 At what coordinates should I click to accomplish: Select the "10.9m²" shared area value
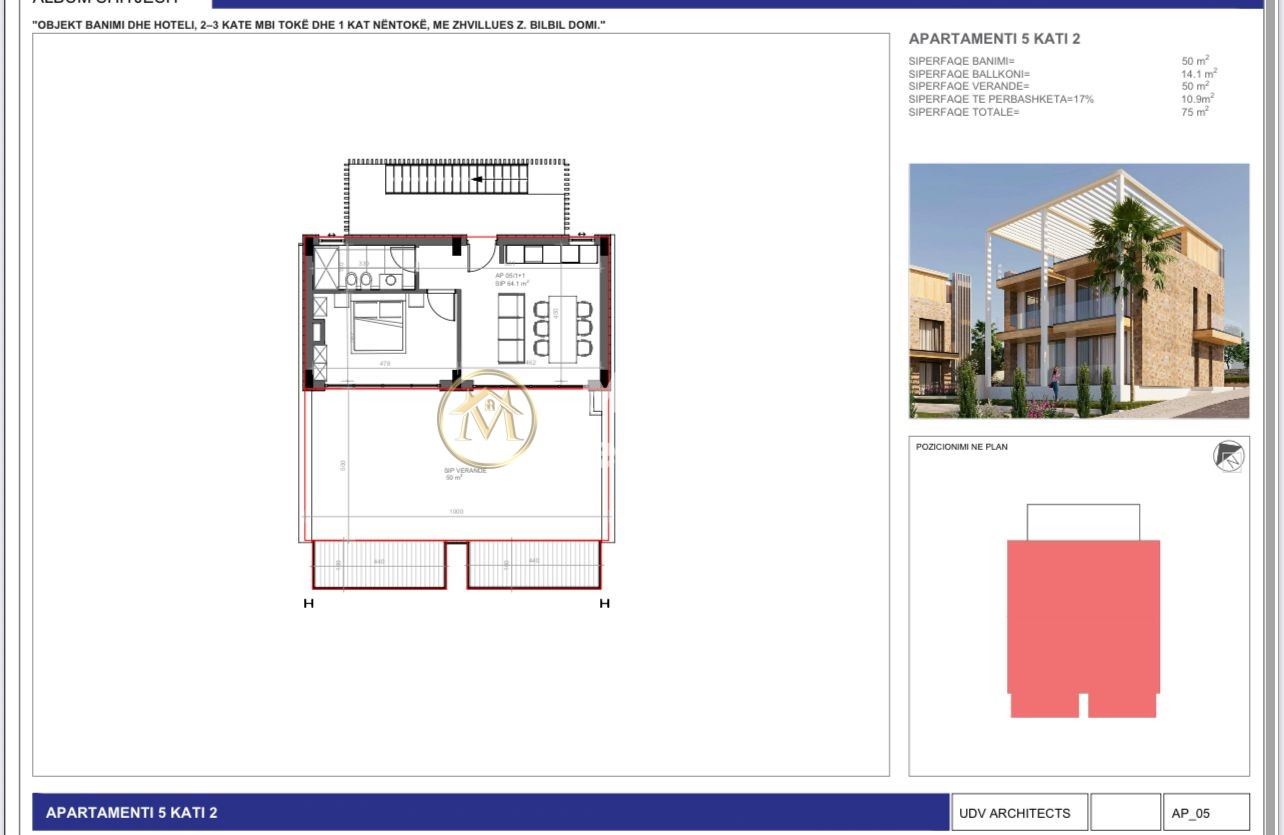click(x=1198, y=98)
